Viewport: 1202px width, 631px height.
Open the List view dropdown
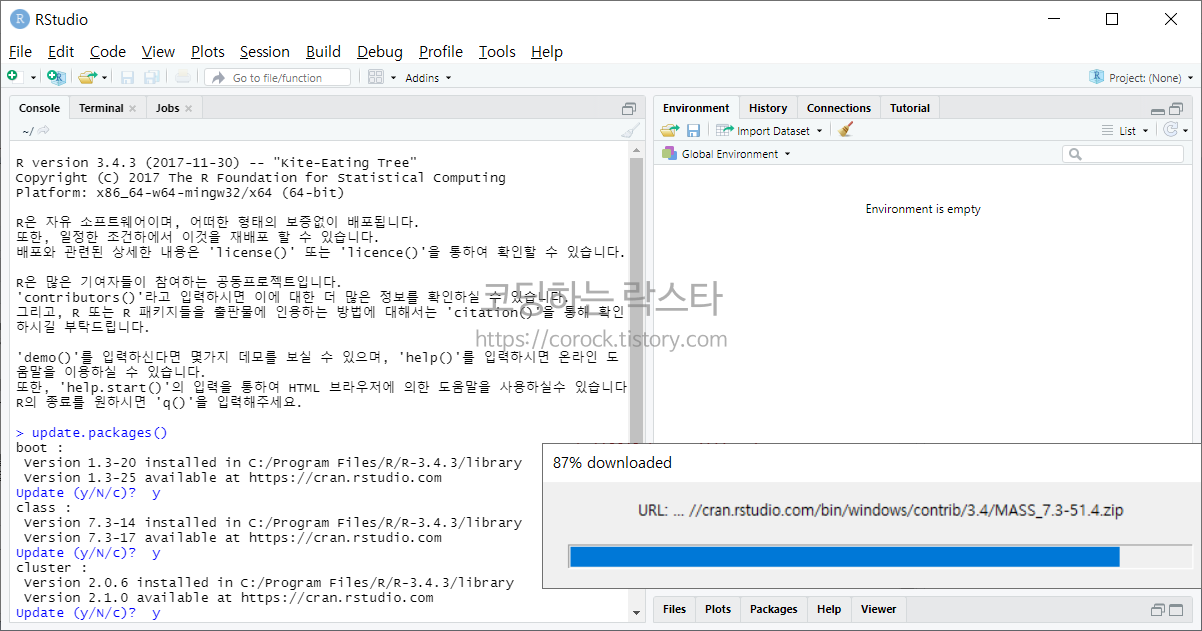click(1125, 130)
